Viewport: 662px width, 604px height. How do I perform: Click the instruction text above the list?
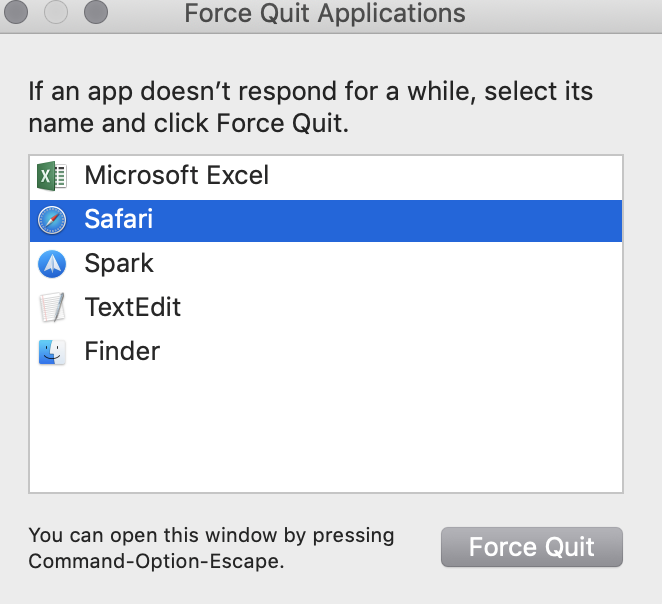pos(310,108)
